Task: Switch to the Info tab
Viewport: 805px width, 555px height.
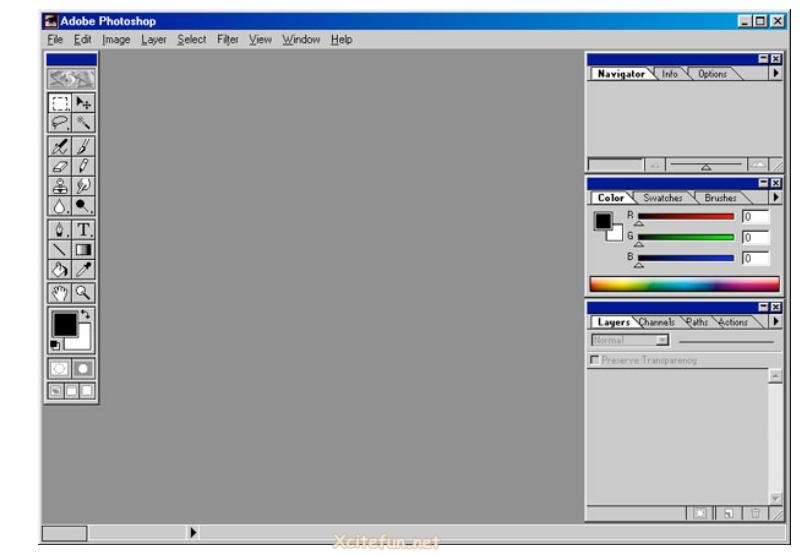Action: [x=669, y=74]
